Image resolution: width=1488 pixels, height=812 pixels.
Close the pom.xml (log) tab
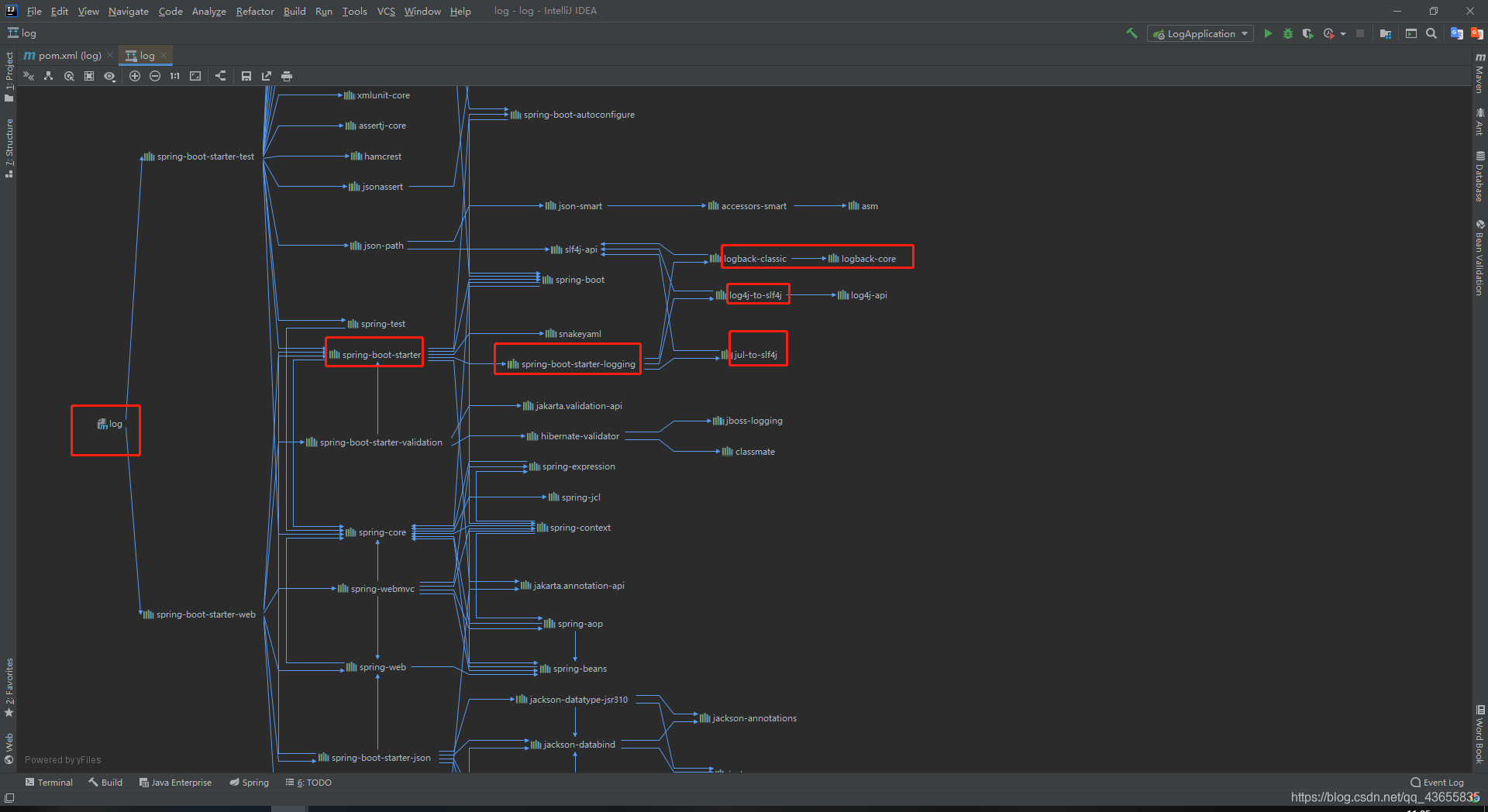[x=110, y=55]
